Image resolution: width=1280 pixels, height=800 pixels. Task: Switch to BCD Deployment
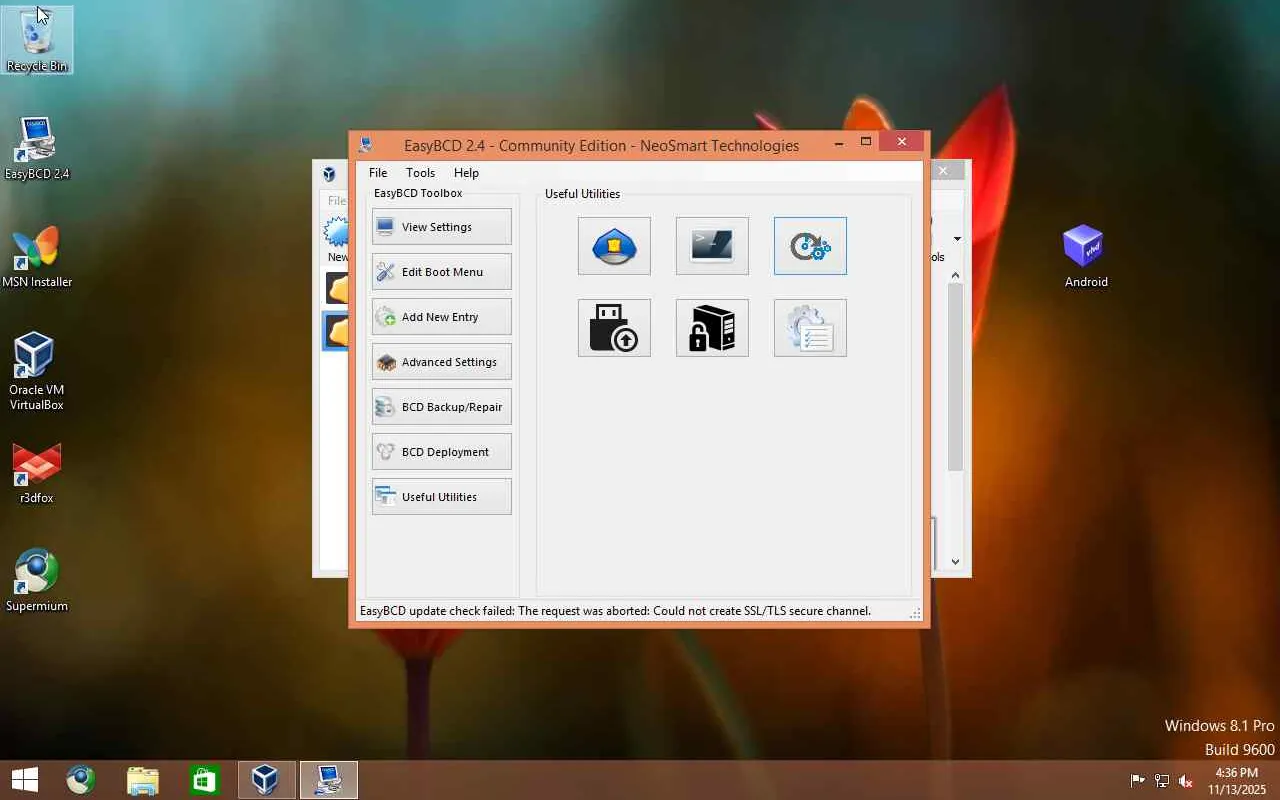pyautogui.click(x=442, y=452)
